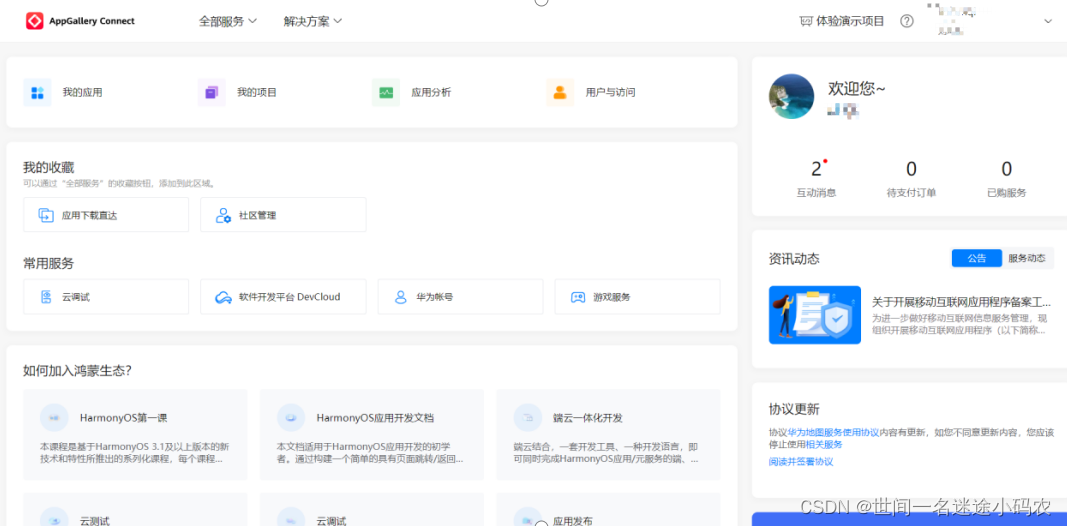The image size is (1067, 526).
Task: Click the 游戏服务 gamepad icon
Action: pos(578,297)
